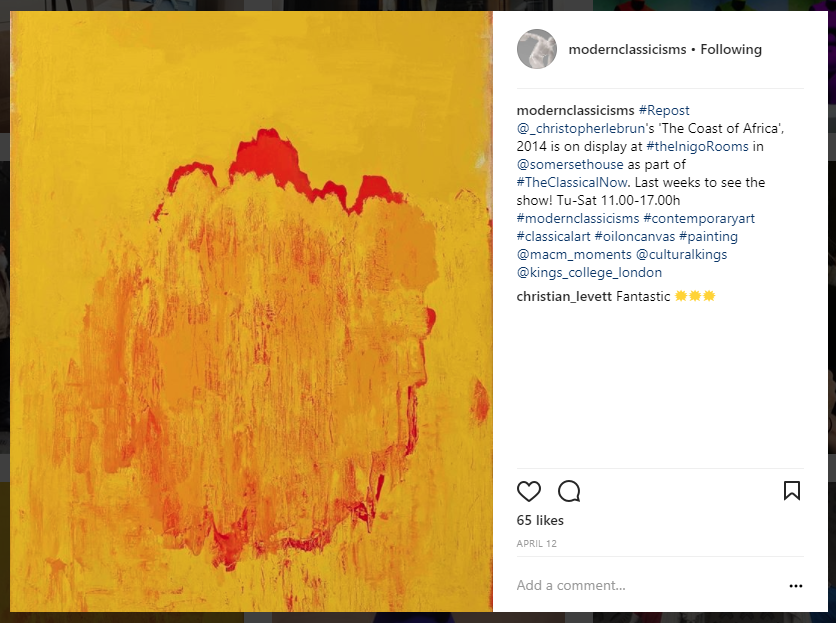836x623 pixels.
Task: Click the comment speech bubble icon
Action: click(x=569, y=491)
